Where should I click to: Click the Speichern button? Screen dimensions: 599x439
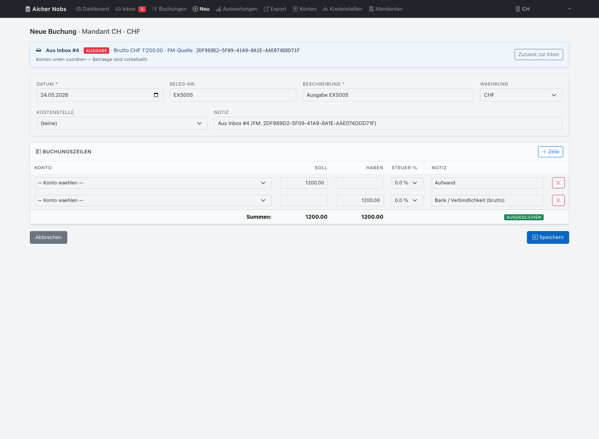click(548, 237)
